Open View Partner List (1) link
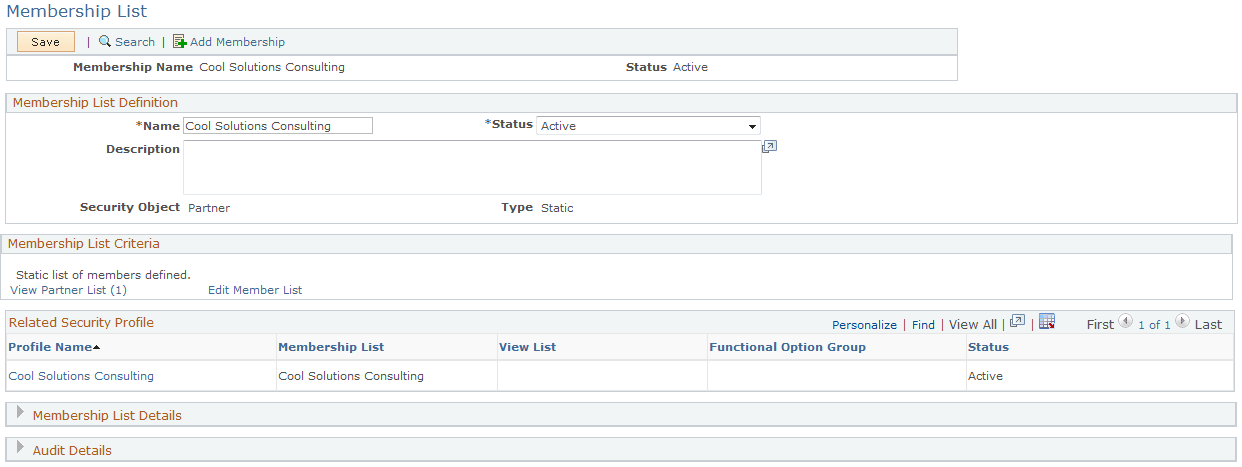1242x467 pixels. tap(68, 290)
